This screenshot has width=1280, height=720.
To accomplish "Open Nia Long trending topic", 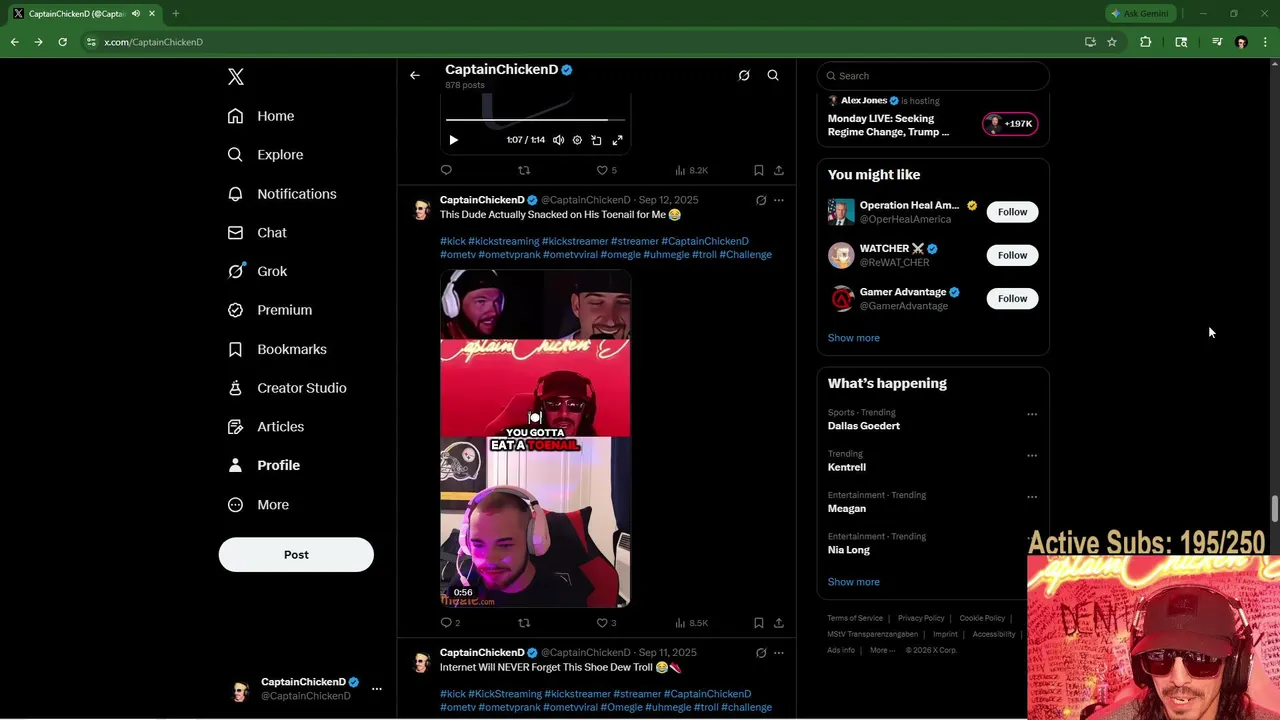I will click(x=848, y=550).
